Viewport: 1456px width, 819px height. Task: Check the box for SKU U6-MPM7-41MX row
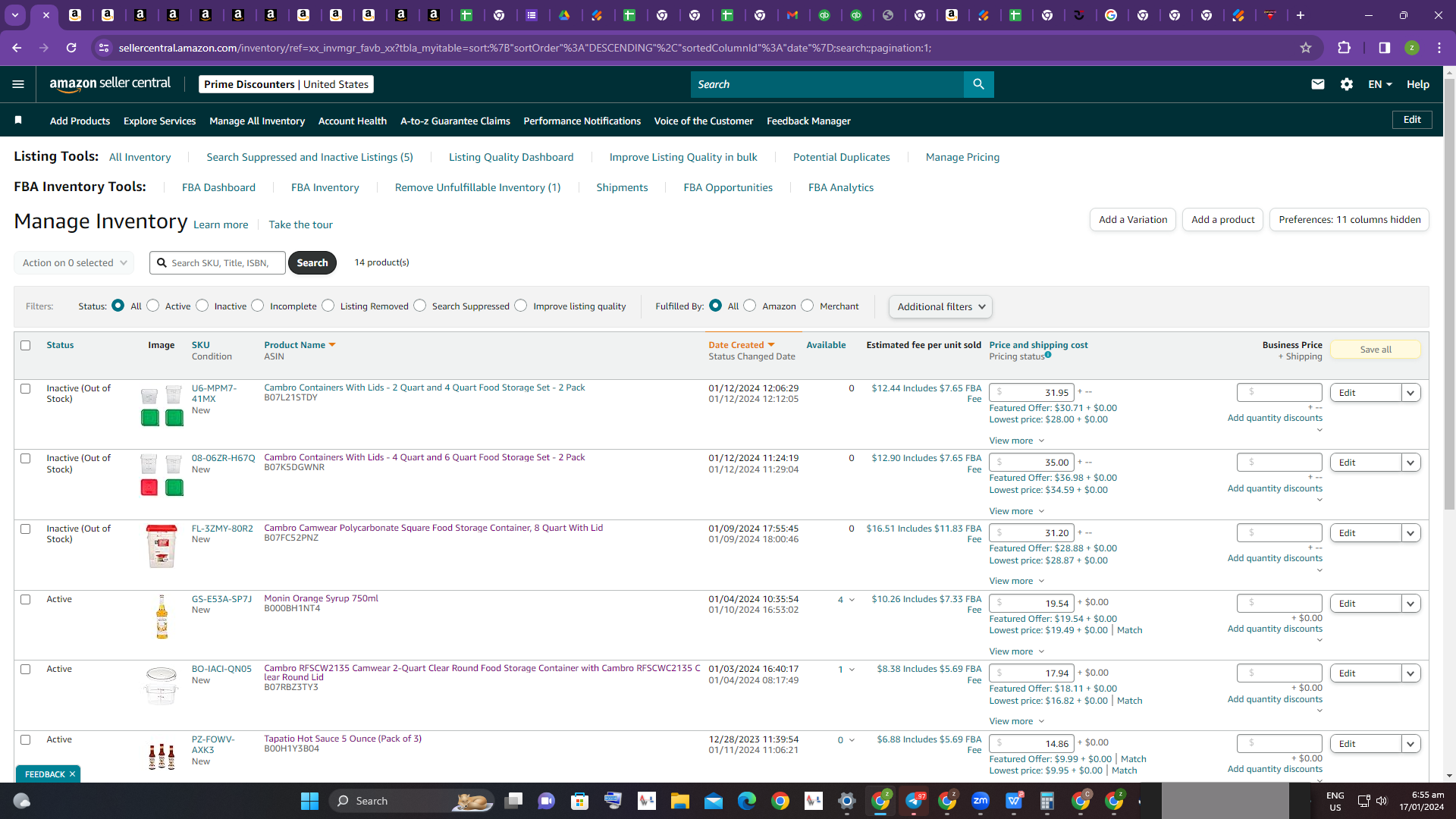click(26, 389)
